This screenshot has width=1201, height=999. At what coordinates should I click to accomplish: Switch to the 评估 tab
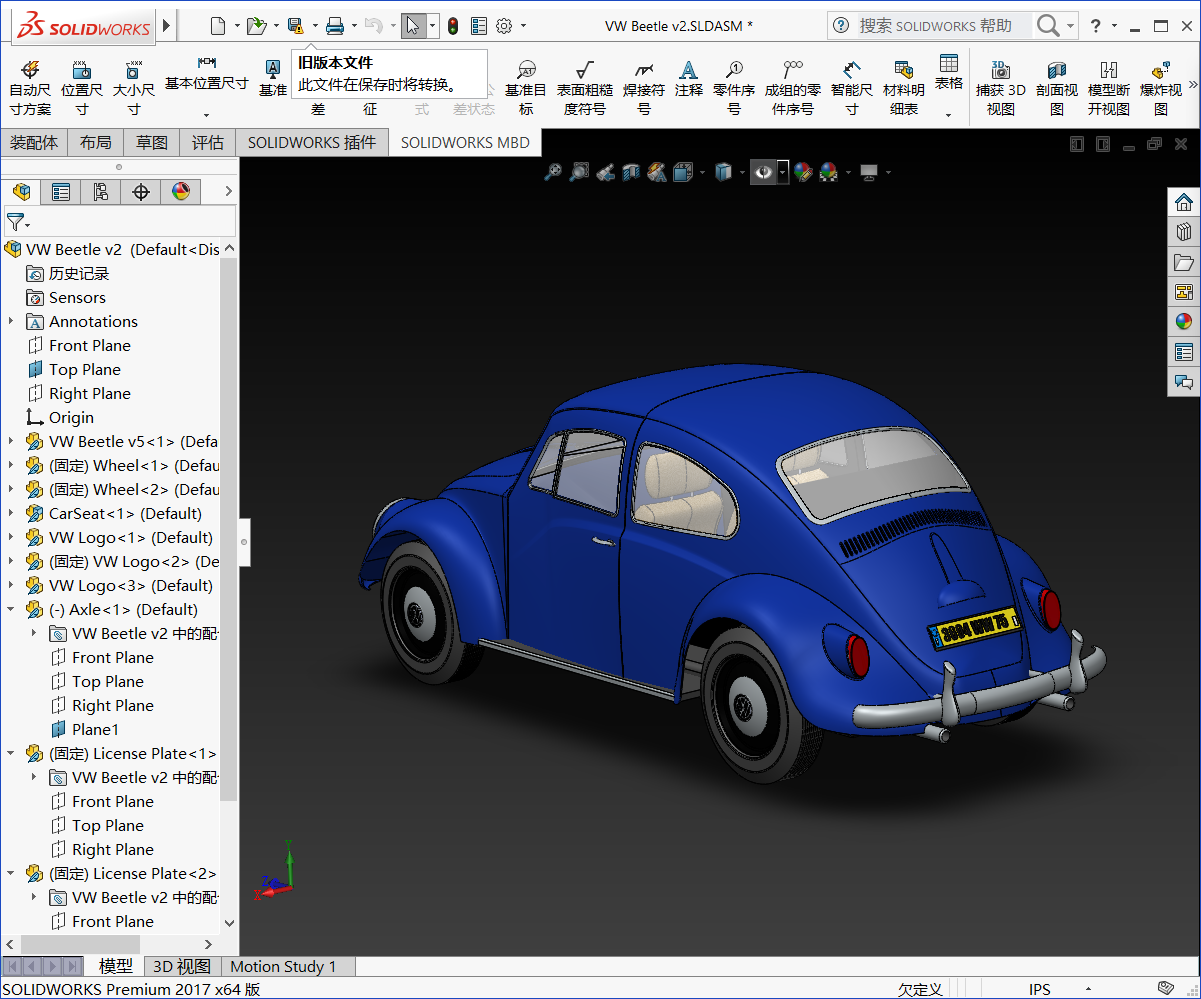pyautogui.click(x=208, y=143)
